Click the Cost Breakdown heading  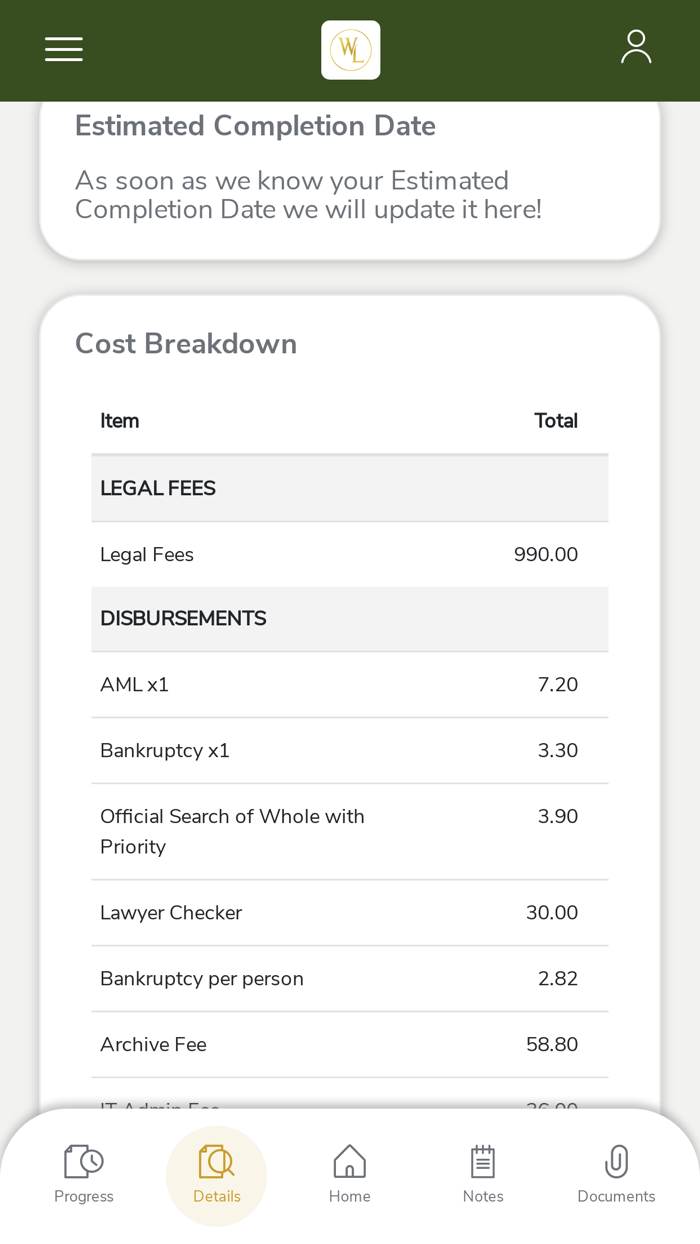(x=186, y=343)
